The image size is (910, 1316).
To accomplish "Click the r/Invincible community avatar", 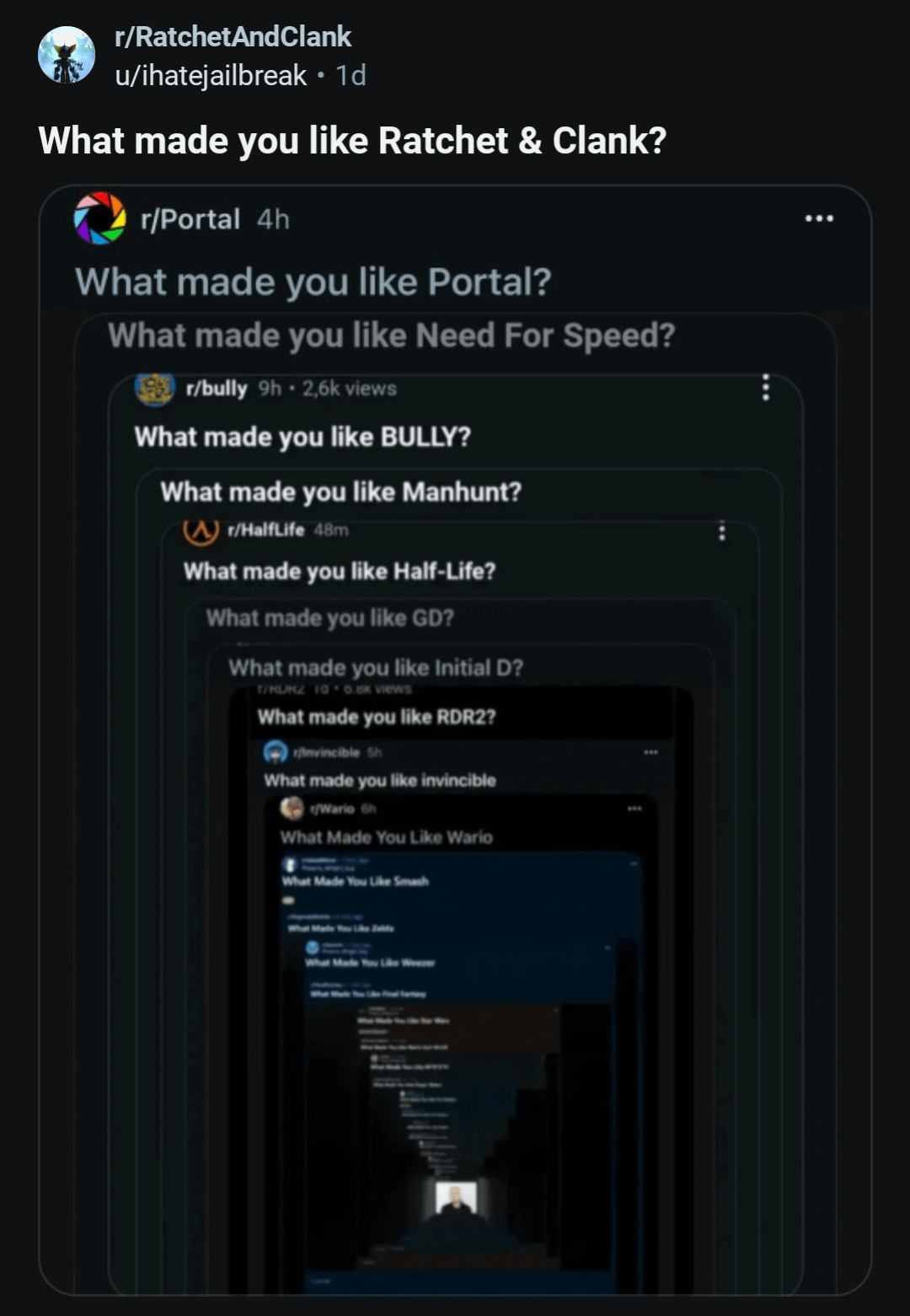I will coord(276,751).
